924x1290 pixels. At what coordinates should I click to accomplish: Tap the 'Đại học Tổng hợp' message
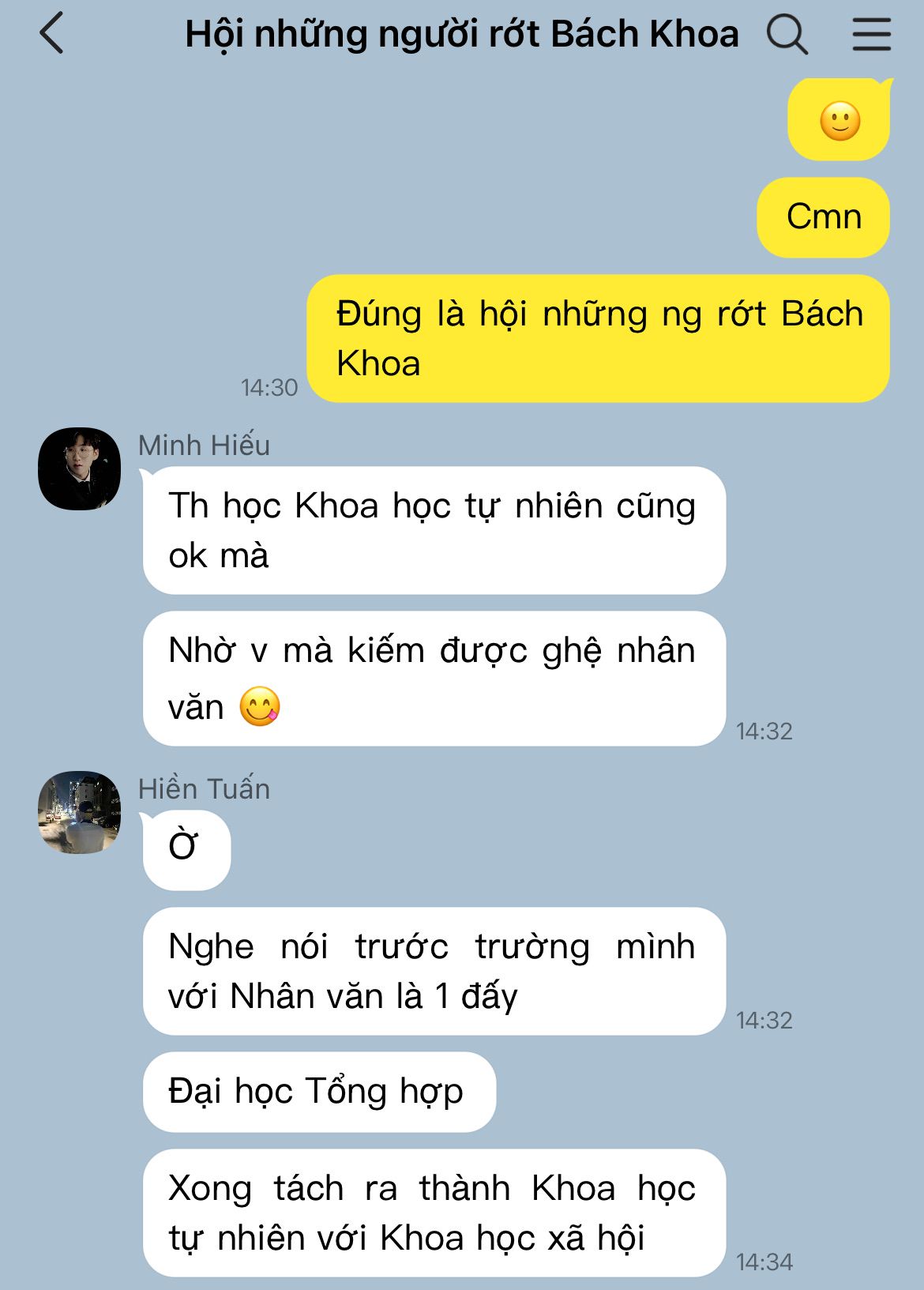pos(318,1092)
